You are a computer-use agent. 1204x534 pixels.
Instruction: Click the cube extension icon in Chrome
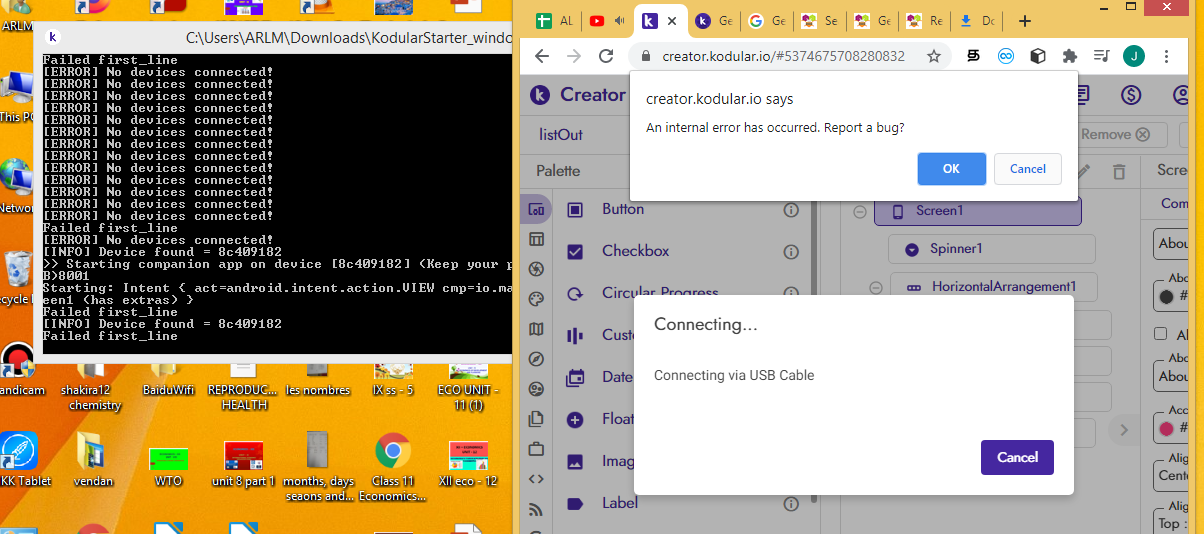coord(1038,56)
